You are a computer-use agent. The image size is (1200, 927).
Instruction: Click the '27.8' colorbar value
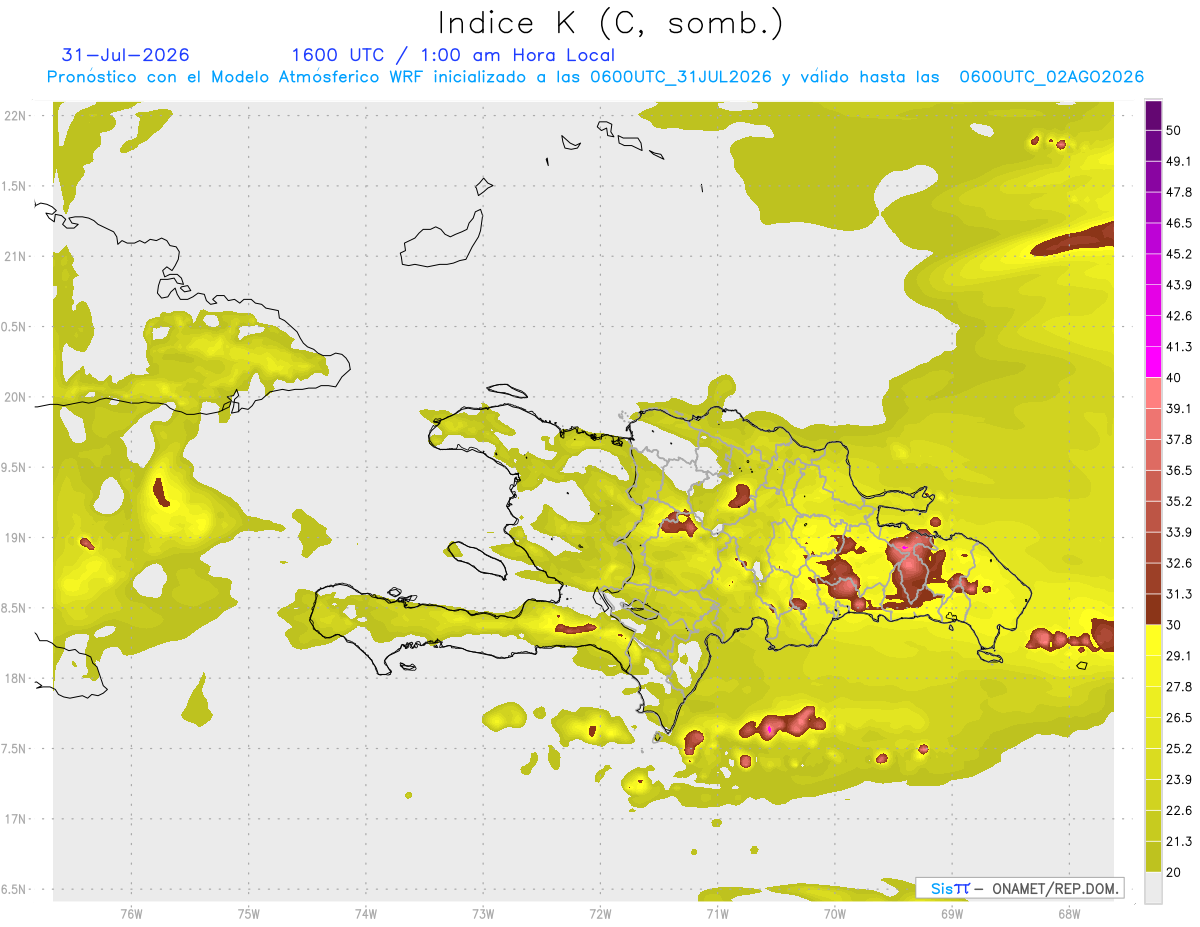tap(1179, 687)
